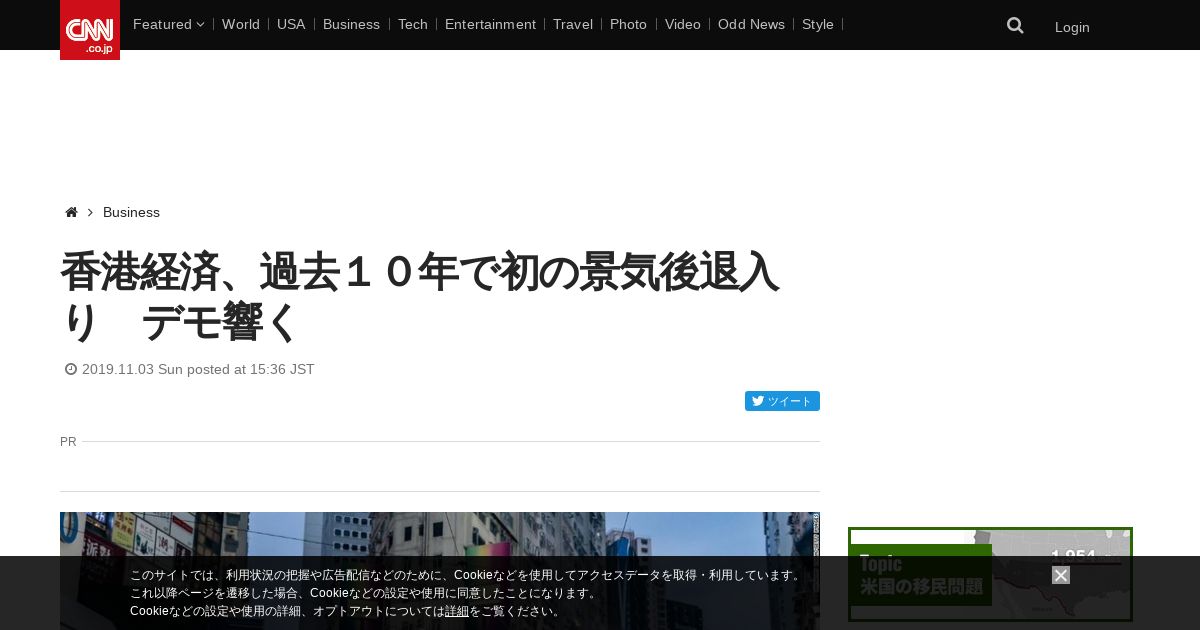Go to home via breadcrumb house icon

click(x=71, y=212)
